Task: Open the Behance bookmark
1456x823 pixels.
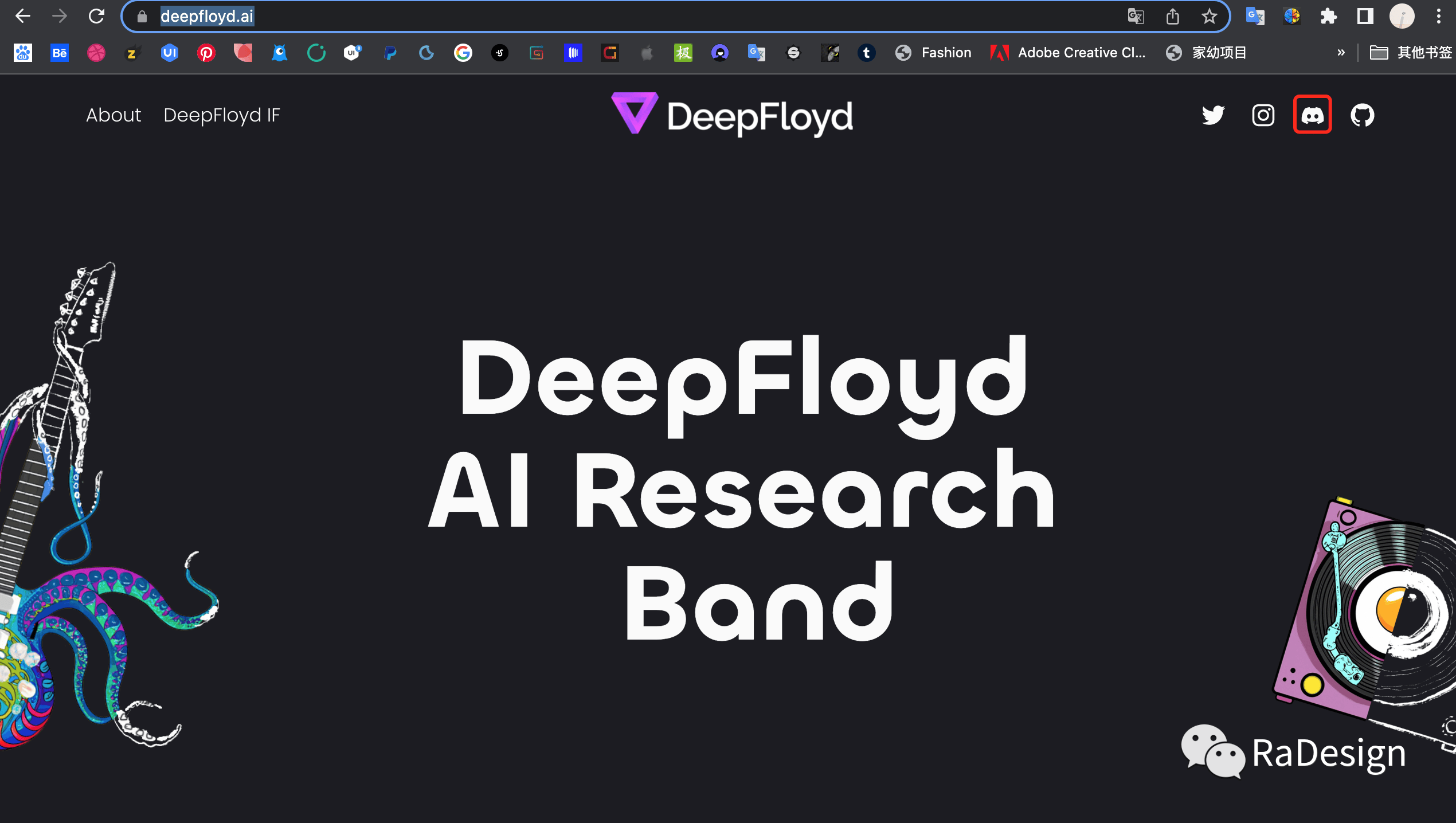Action: 60,53
